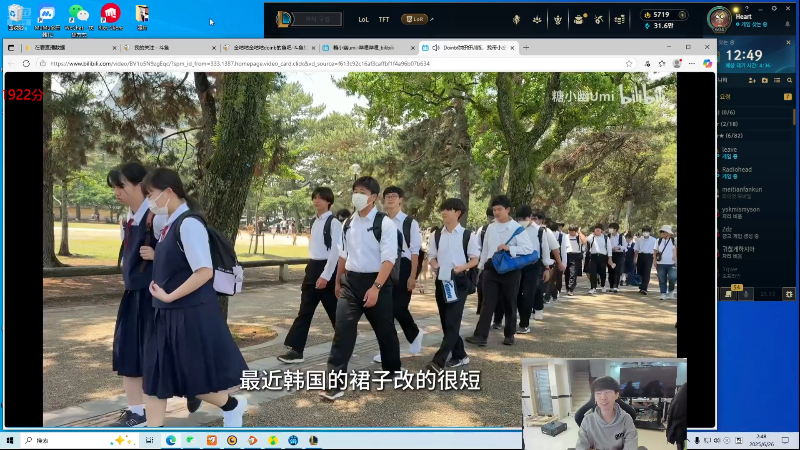The width and height of the screenshot is (800, 450).
Task: Open the bug report icon in social panel
Action: coord(789,294)
